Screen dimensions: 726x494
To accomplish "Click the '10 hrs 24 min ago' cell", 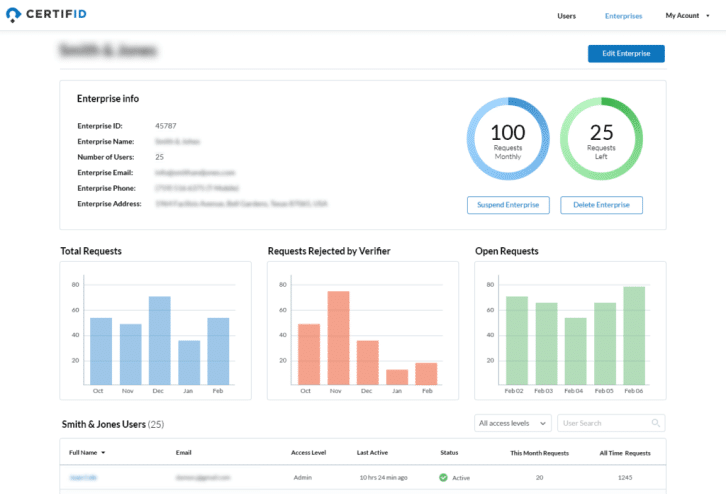I will [x=383, y=477].
